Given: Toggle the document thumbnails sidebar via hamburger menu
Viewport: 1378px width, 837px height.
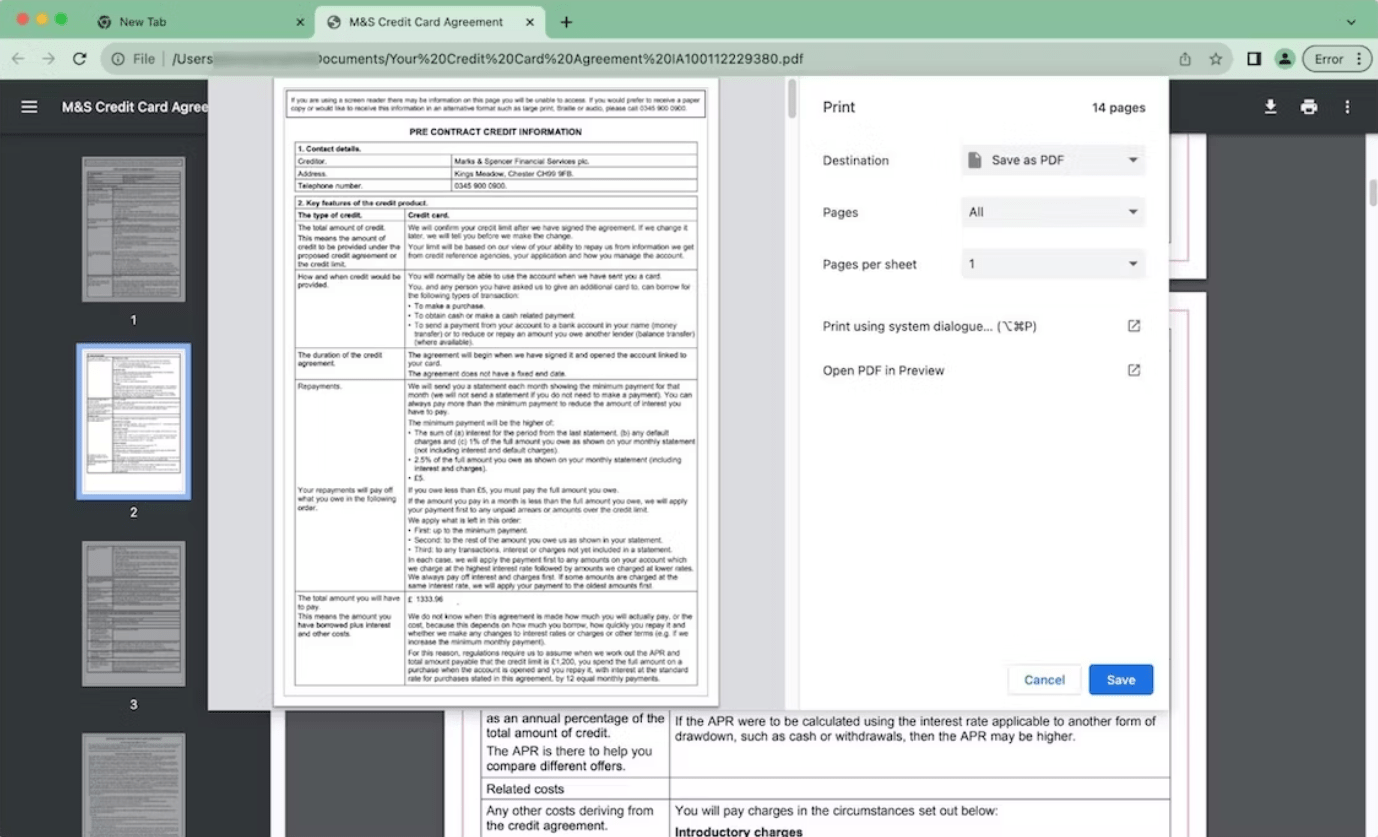Looking at the screenshot, I should [29, 107].
